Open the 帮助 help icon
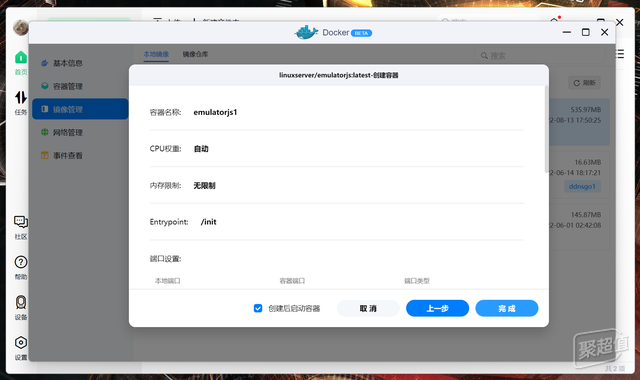The height and width of the screenshot is (380, 640). [x=21, y=262]
